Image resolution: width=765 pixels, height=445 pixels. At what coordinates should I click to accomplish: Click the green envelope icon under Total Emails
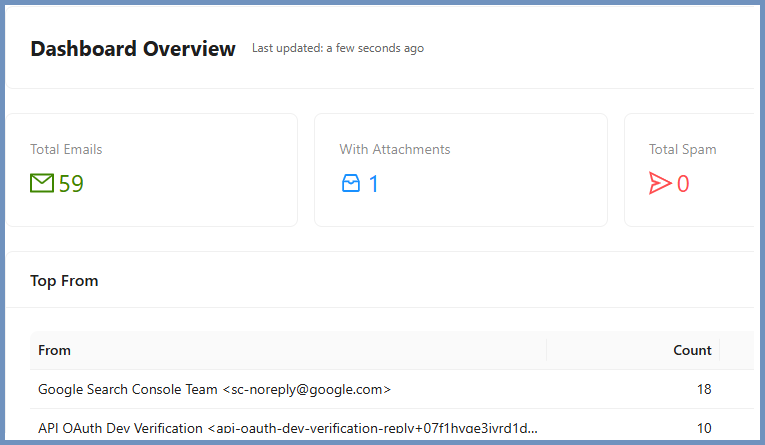coord(42,183)
